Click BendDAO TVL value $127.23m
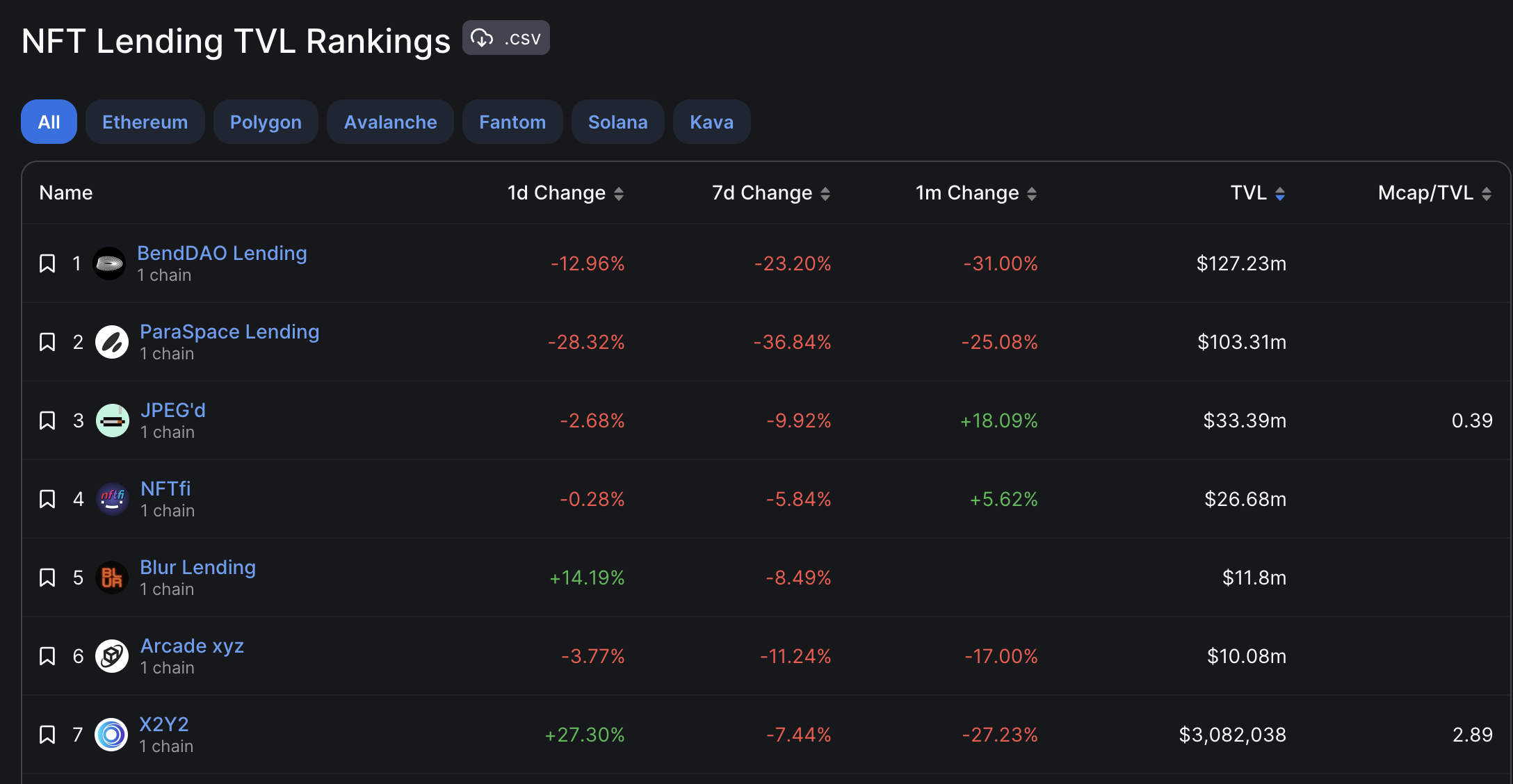This screenshot has width=1513, height=784. tap(1241, 263)
